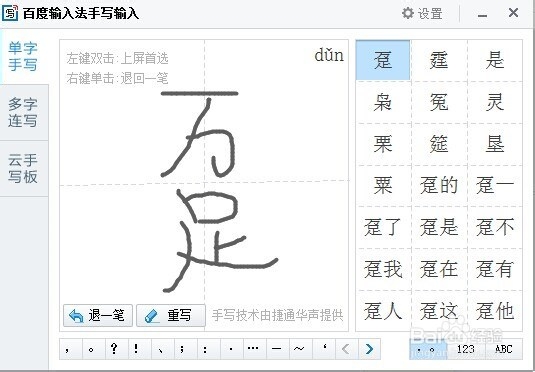Screen dimensions: 535x372
Task: Pick the phrase candidate 趸人
Action: (383, 311)
